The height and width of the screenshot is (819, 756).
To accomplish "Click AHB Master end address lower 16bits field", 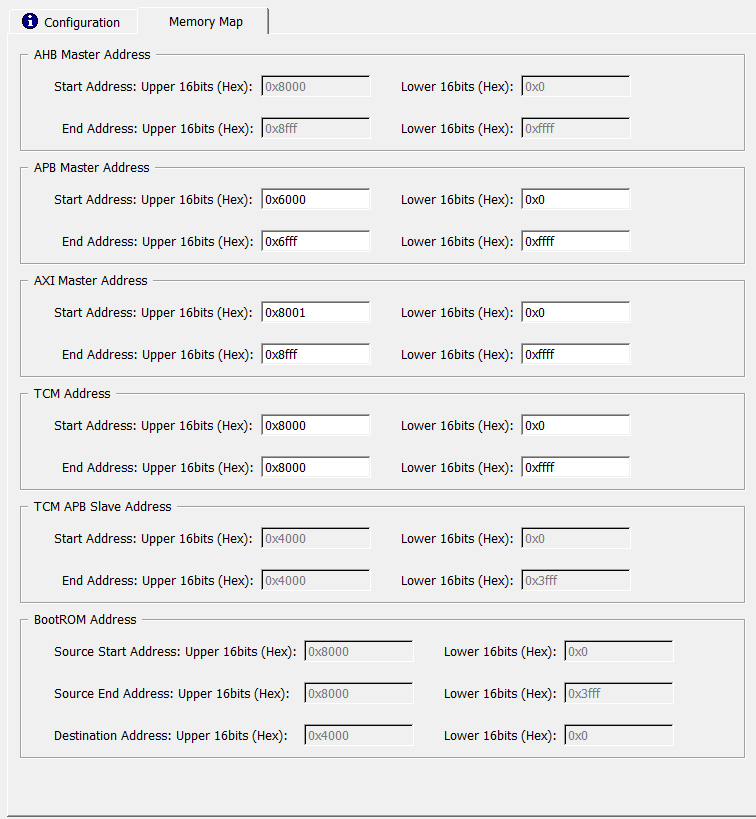I will [x=575, y=128].
